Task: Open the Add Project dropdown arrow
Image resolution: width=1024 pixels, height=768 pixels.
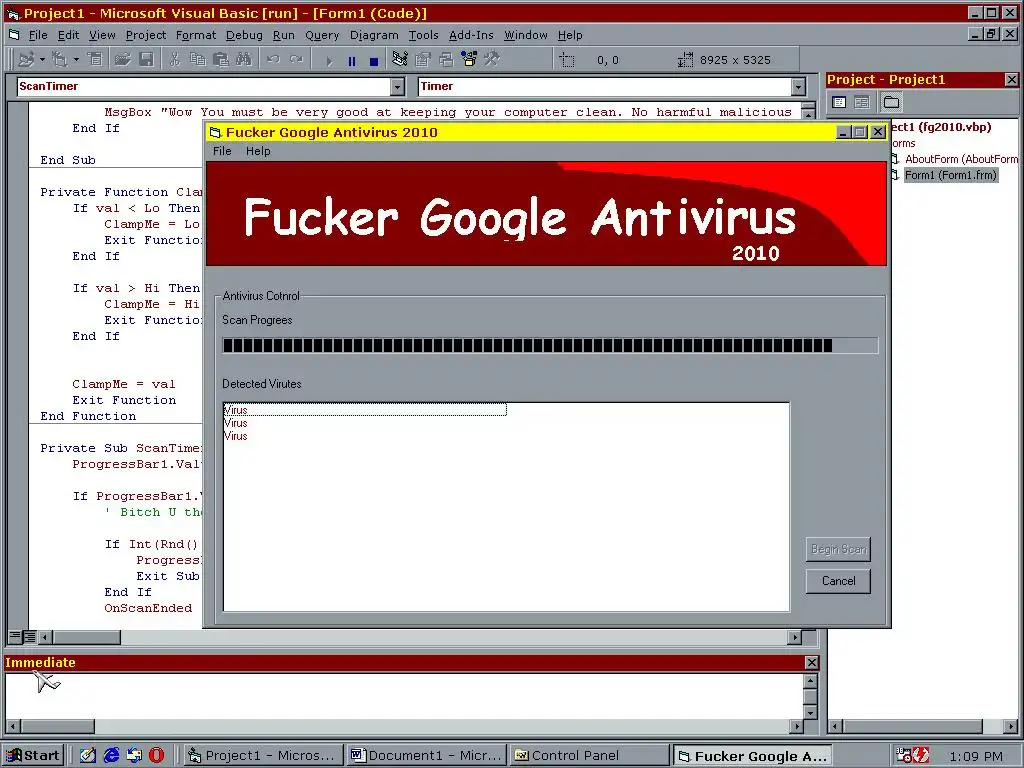Action: tap(42, 60)
